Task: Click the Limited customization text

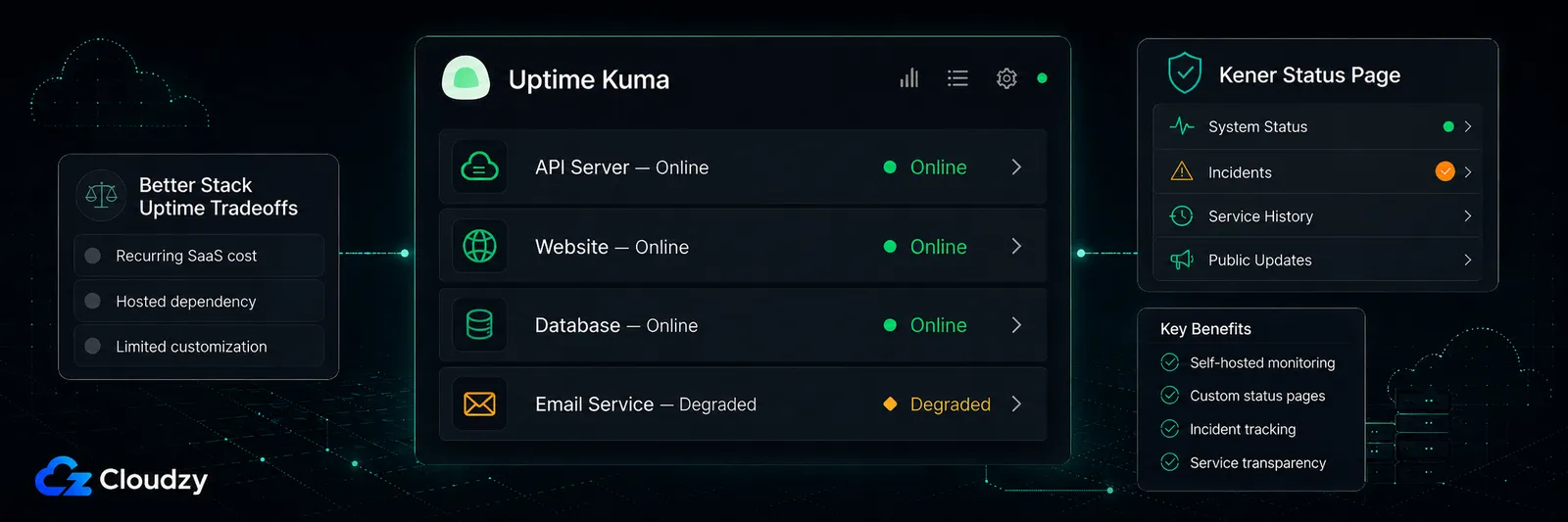Action: pos(191,347)
